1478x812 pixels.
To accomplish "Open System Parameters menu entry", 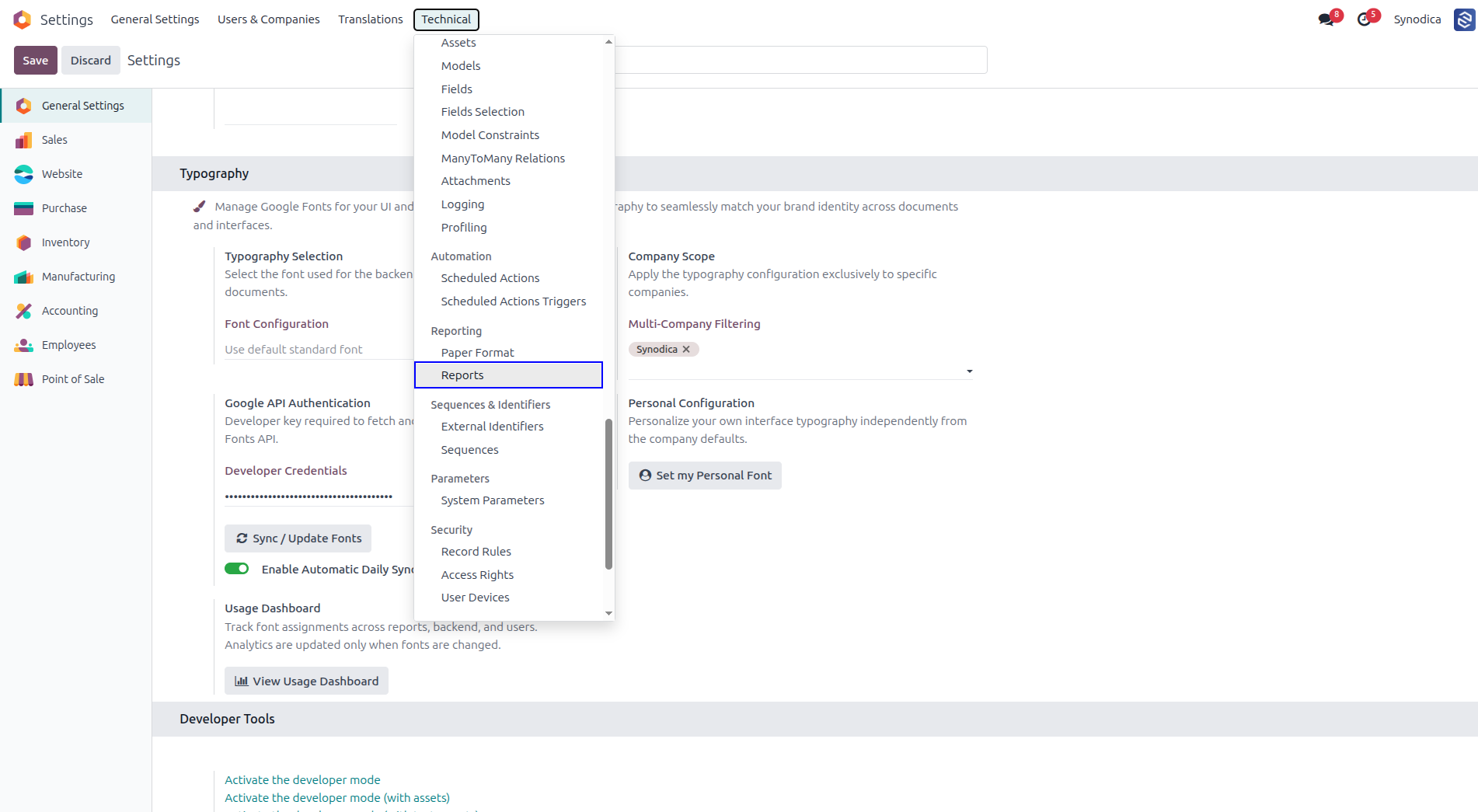I will pos(508,500).
